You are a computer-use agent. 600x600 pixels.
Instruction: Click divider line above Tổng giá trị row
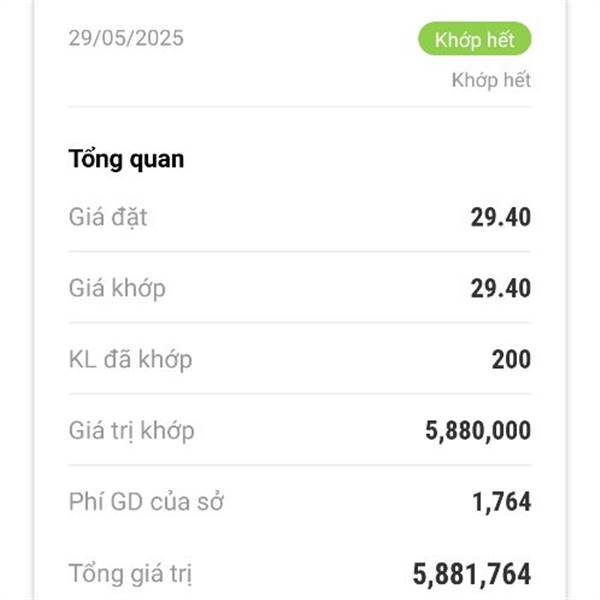tap(299, 537)
